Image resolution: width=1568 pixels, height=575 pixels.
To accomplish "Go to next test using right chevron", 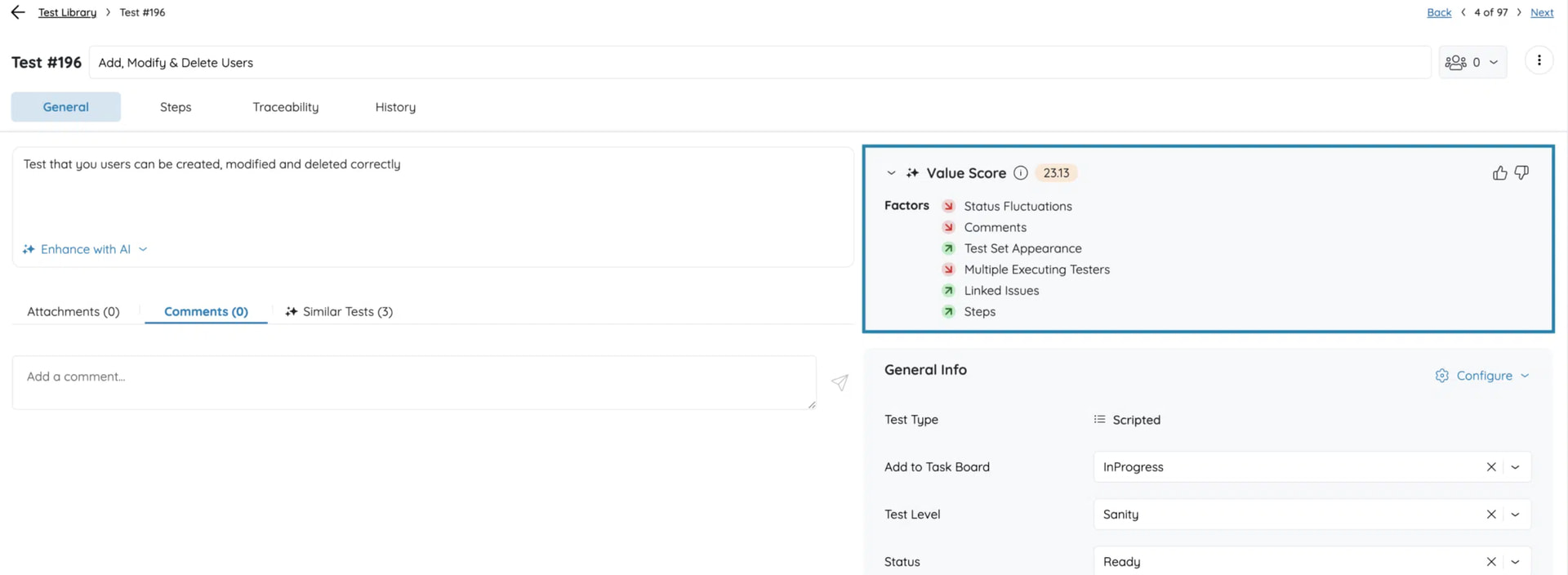I will coord(1519,12).
